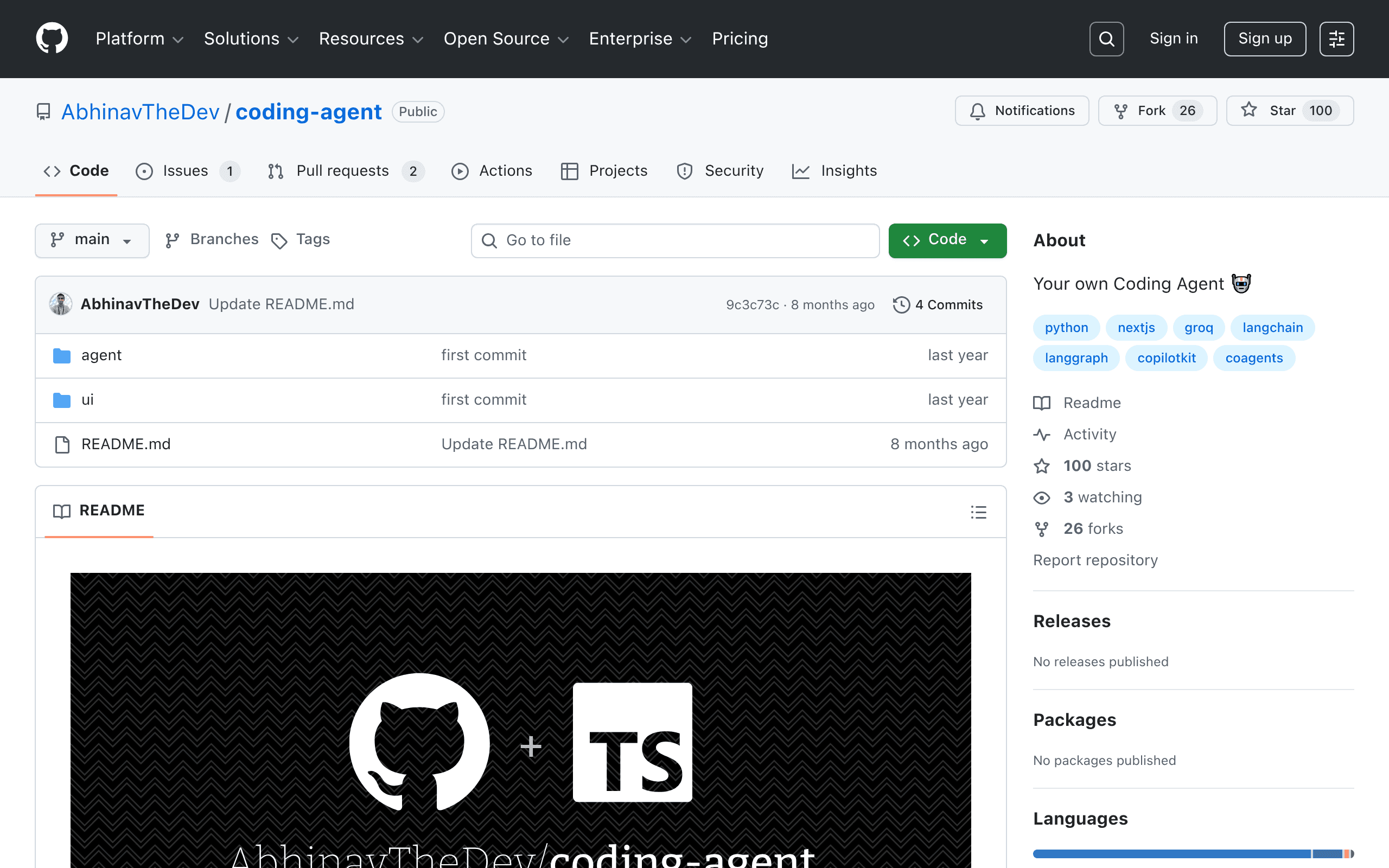Open the commit hash 9c3c73c

pyautogui.click(x=753, y=305)
